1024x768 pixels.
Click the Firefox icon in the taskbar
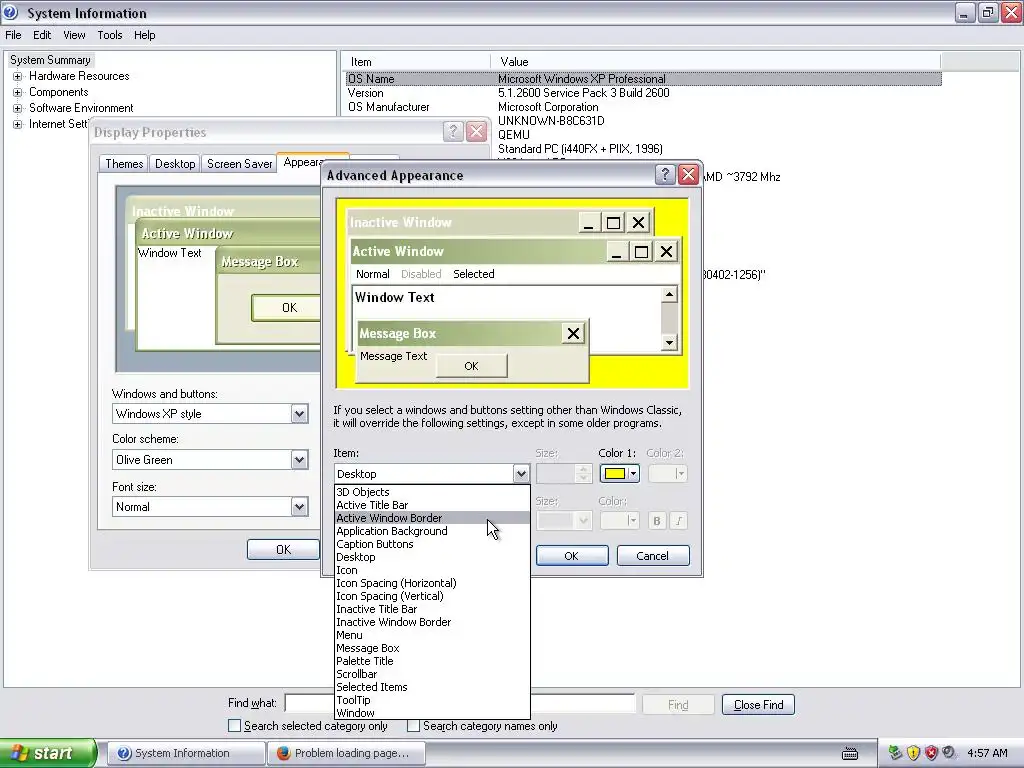[283, 753]
